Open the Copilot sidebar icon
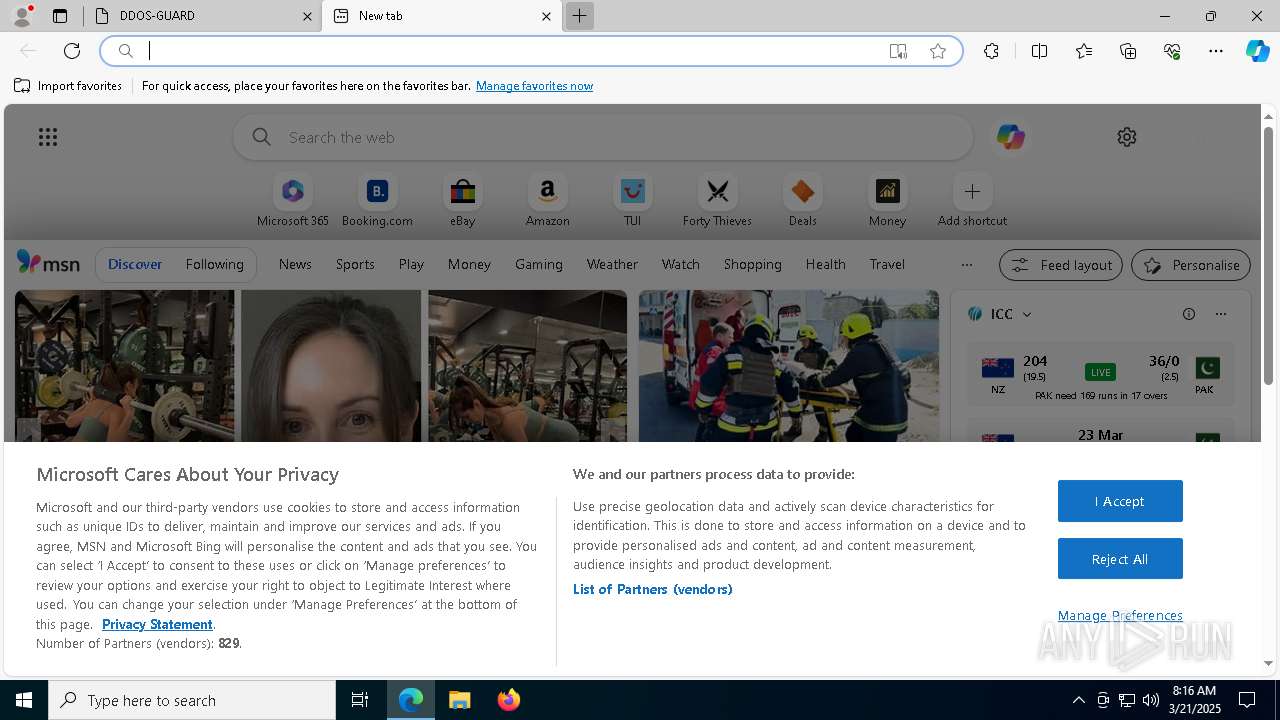Viewport: 1280px width, 720px height. 1257,51
